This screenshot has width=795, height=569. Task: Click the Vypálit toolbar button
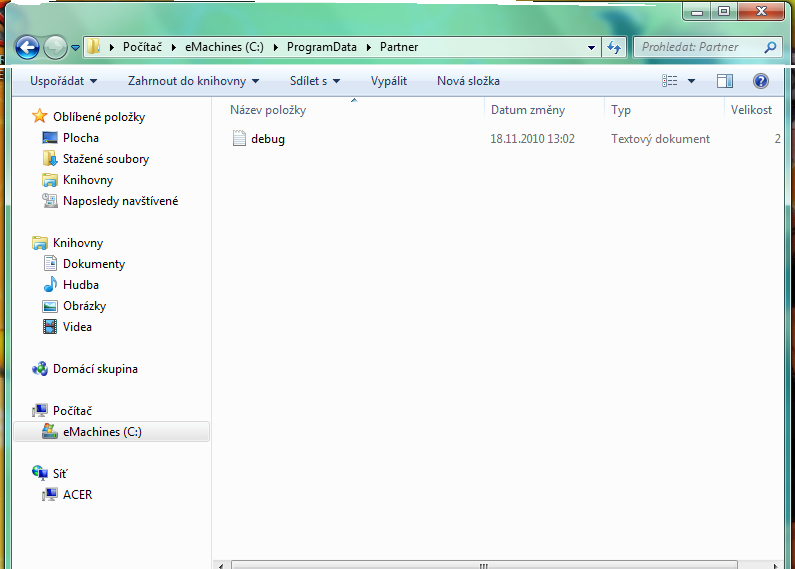388,81
